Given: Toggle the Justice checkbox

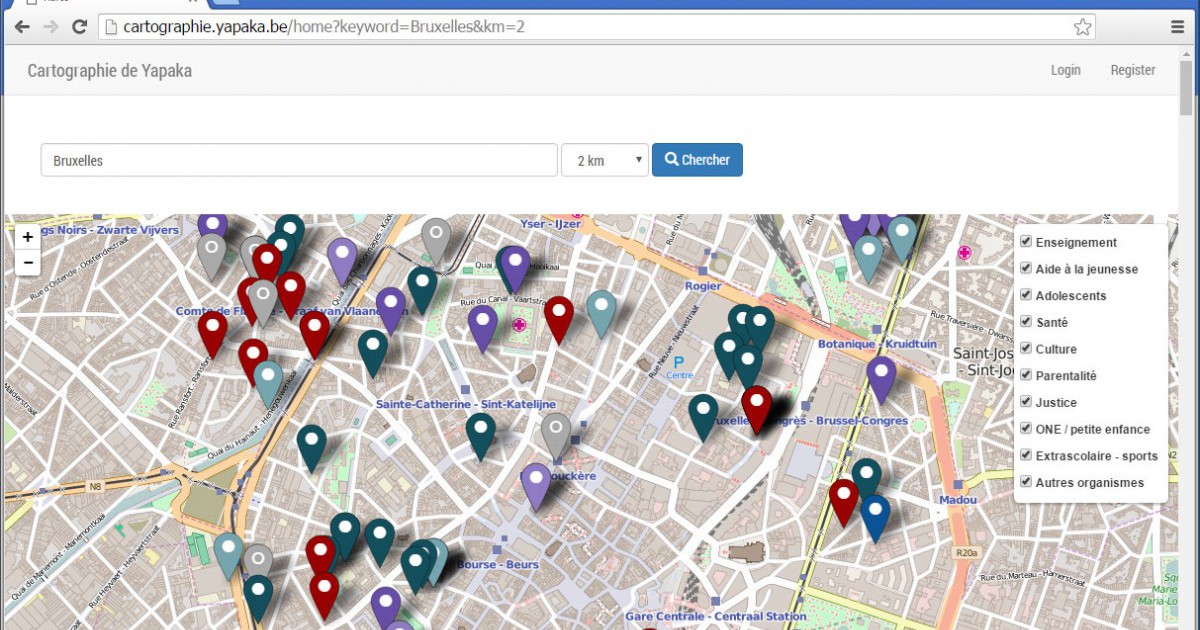Looking at the screenshot, I should pyautogui.click(x=1025, y=401).
